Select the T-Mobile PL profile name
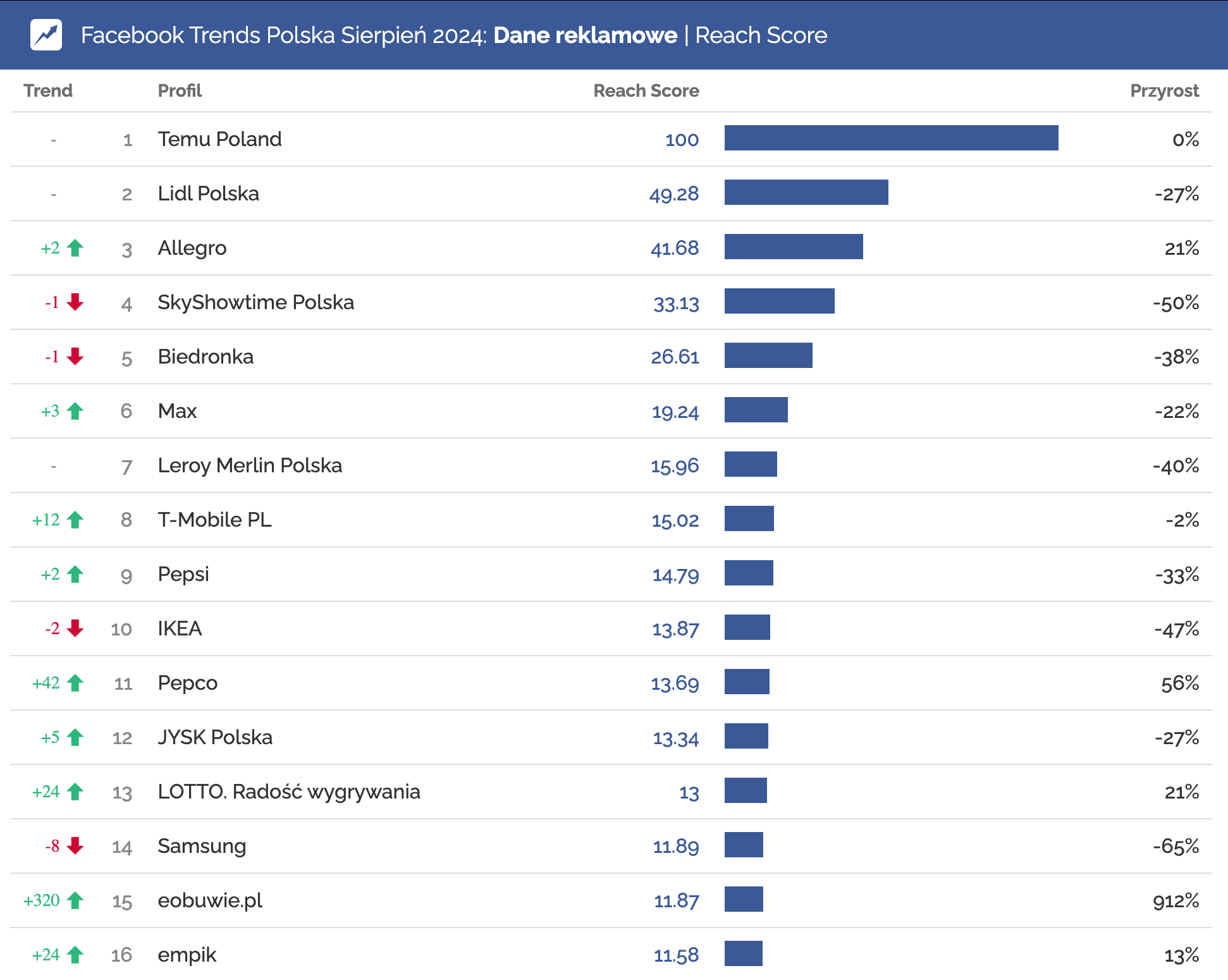This screenshot has height=980, width=1228. point(214,520)
